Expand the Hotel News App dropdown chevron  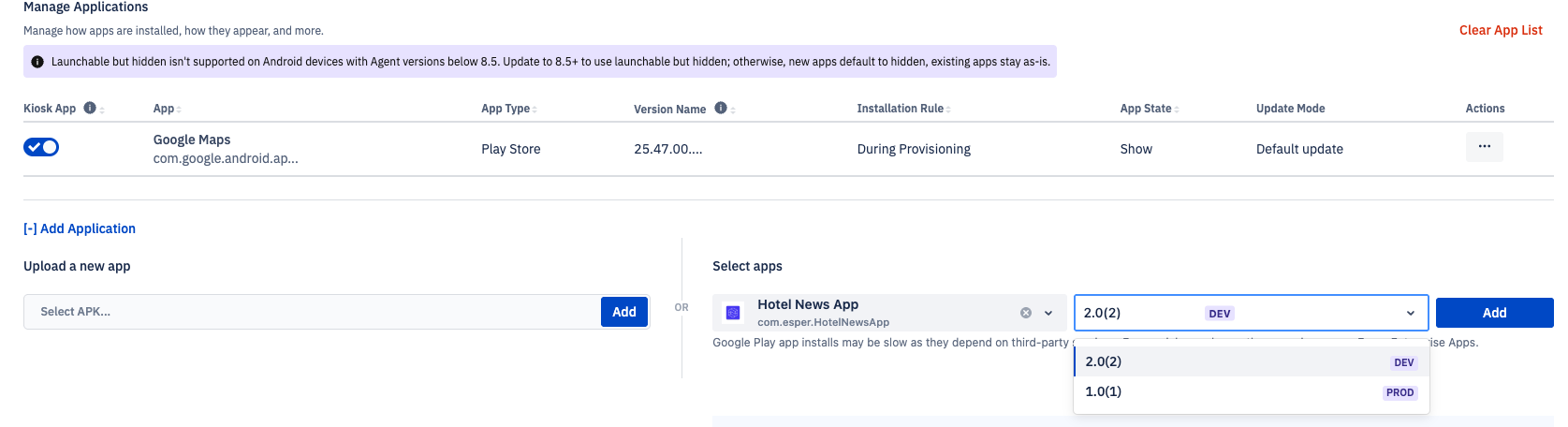tap(1048, 313)
